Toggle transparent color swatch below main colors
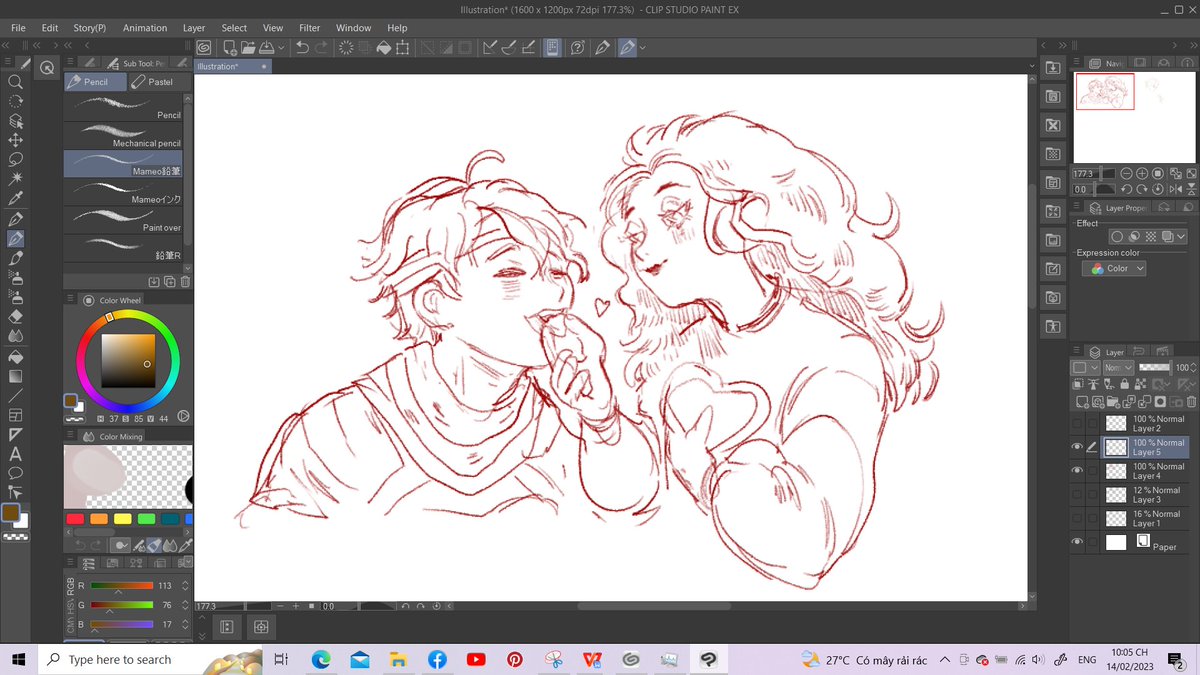 tap(15, 537)
